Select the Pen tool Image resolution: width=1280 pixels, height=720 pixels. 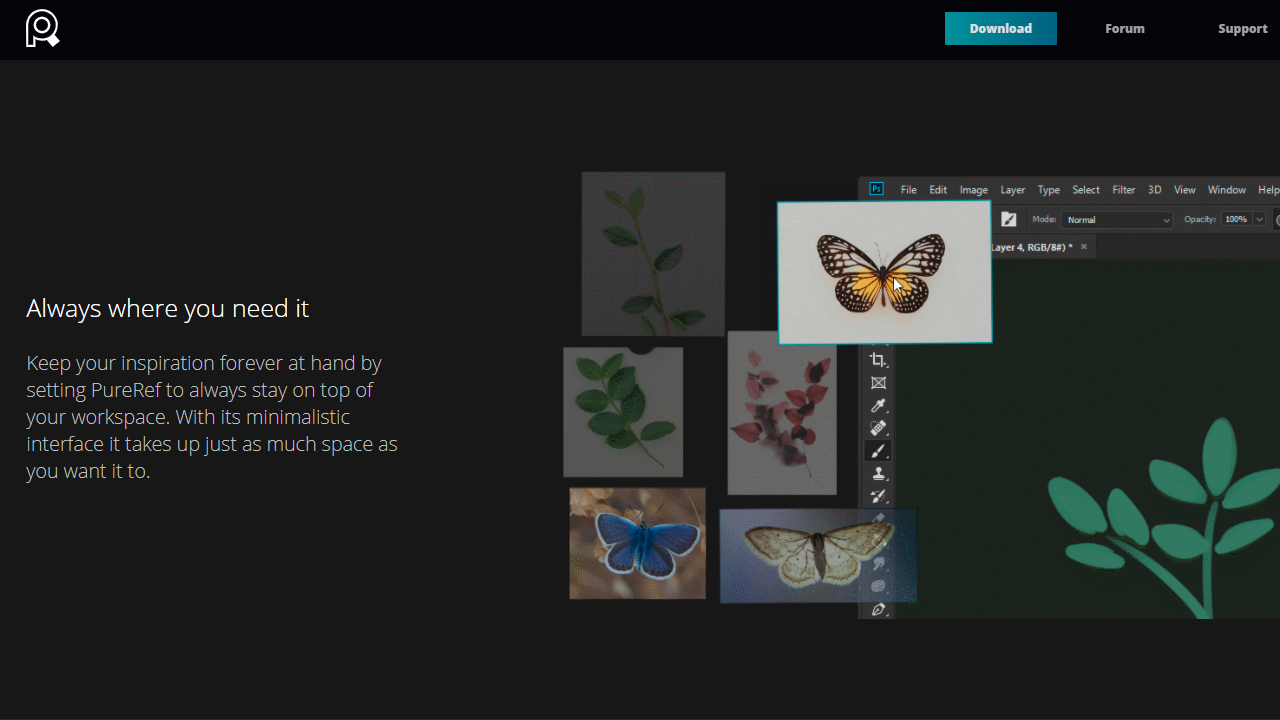pyautogui.click(x=878, y=609)
